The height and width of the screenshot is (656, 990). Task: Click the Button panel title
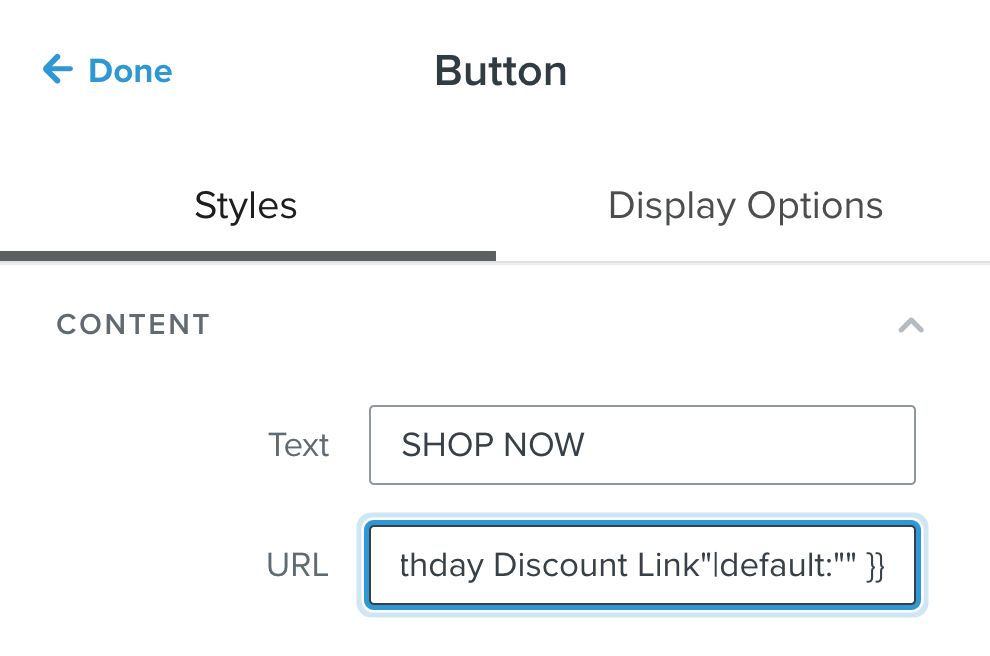501,71
